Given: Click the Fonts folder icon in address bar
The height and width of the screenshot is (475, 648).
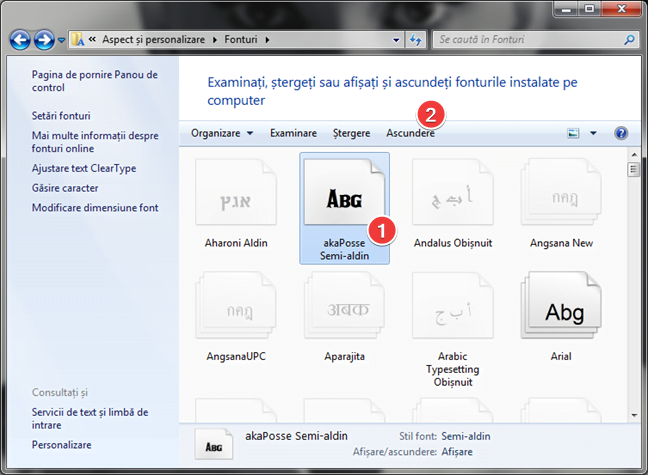Looking at the screenshot, I should click(77, 39).
